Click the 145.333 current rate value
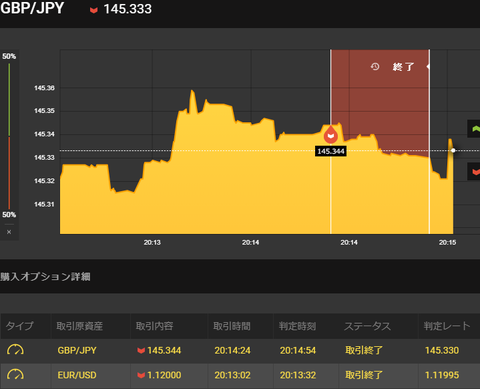The height and width of the screenshot is (389, 480). [x=128, y=9]
